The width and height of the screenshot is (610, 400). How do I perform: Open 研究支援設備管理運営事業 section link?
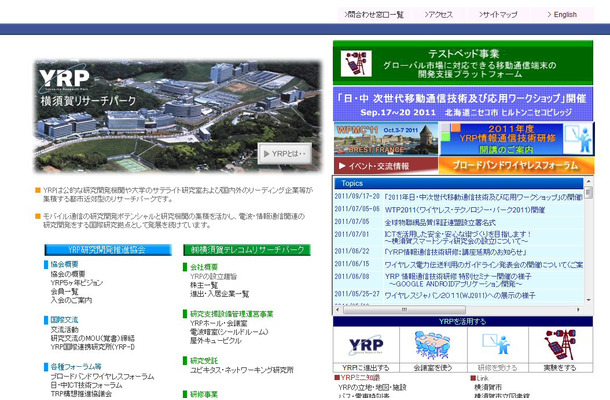click(x=232, y=314)
